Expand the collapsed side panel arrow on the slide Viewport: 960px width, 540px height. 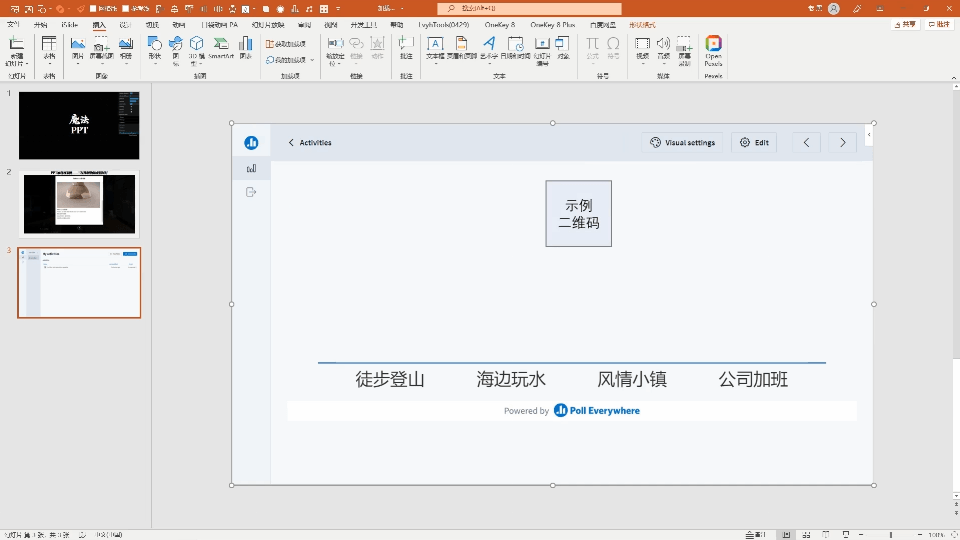[x=868, y=135]
